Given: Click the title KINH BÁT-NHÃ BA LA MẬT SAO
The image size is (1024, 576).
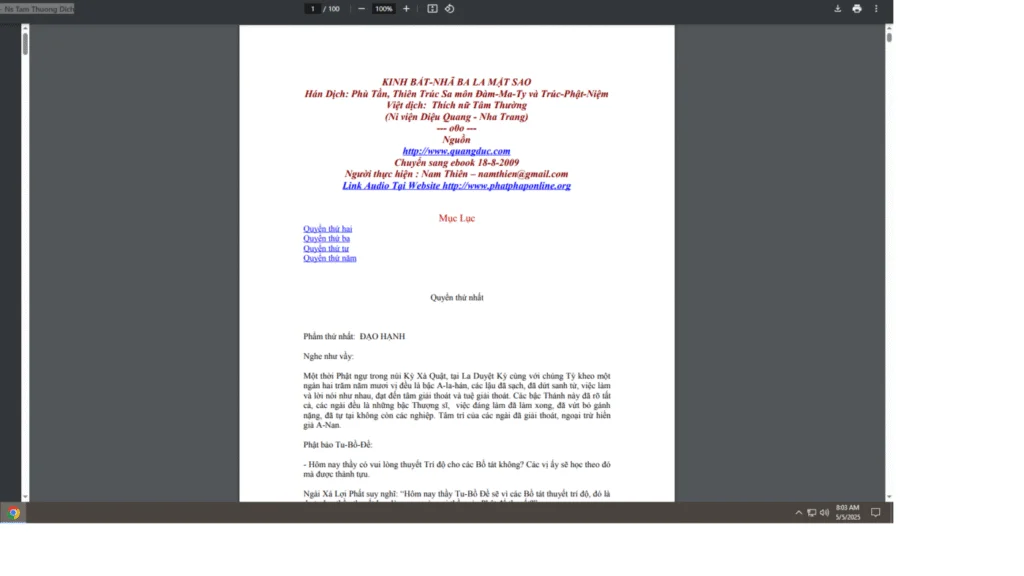Looking at the screenshot, I should [x=456, y=82].
